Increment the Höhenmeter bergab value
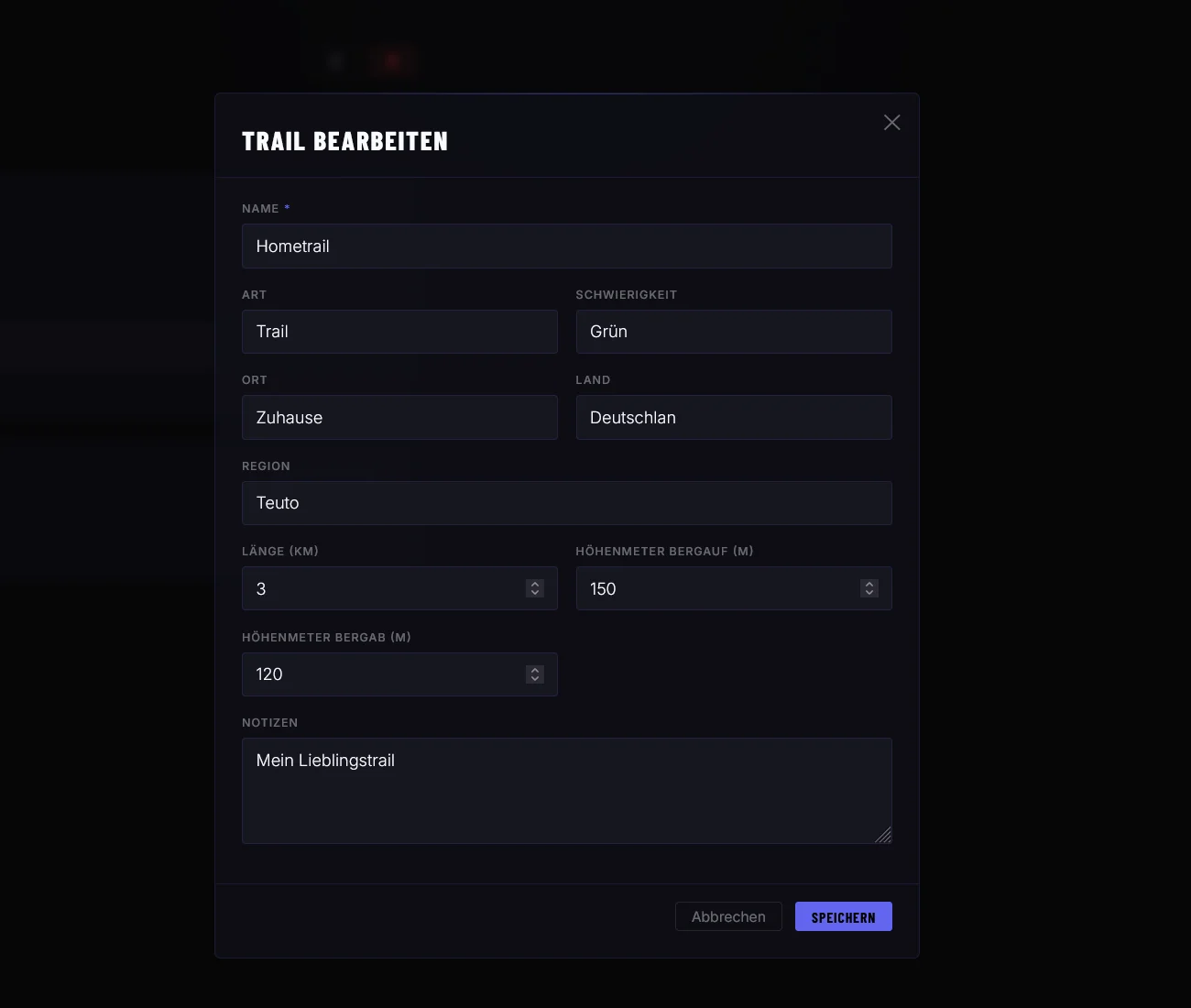 534,670
